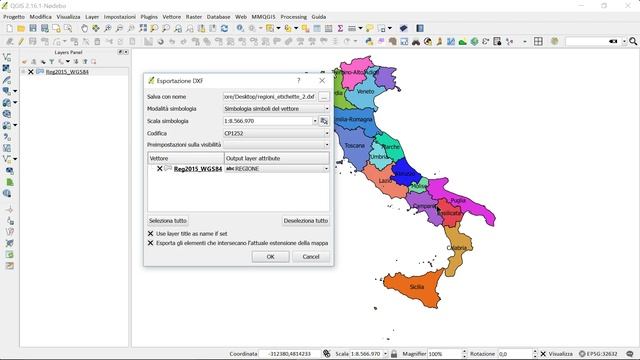Open the Layer menu

pos(92,17)
